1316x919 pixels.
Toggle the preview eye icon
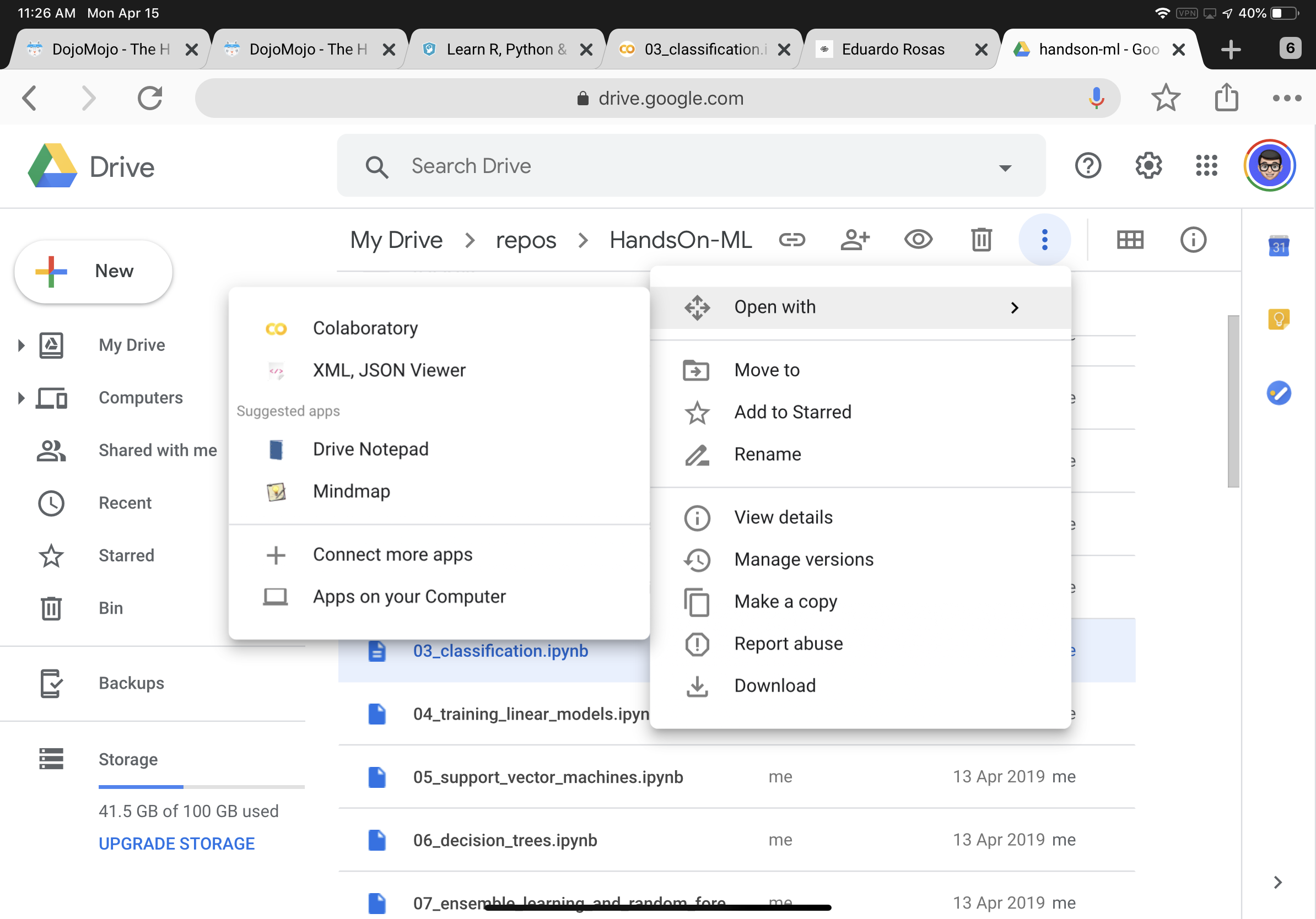tap(918, 240)
